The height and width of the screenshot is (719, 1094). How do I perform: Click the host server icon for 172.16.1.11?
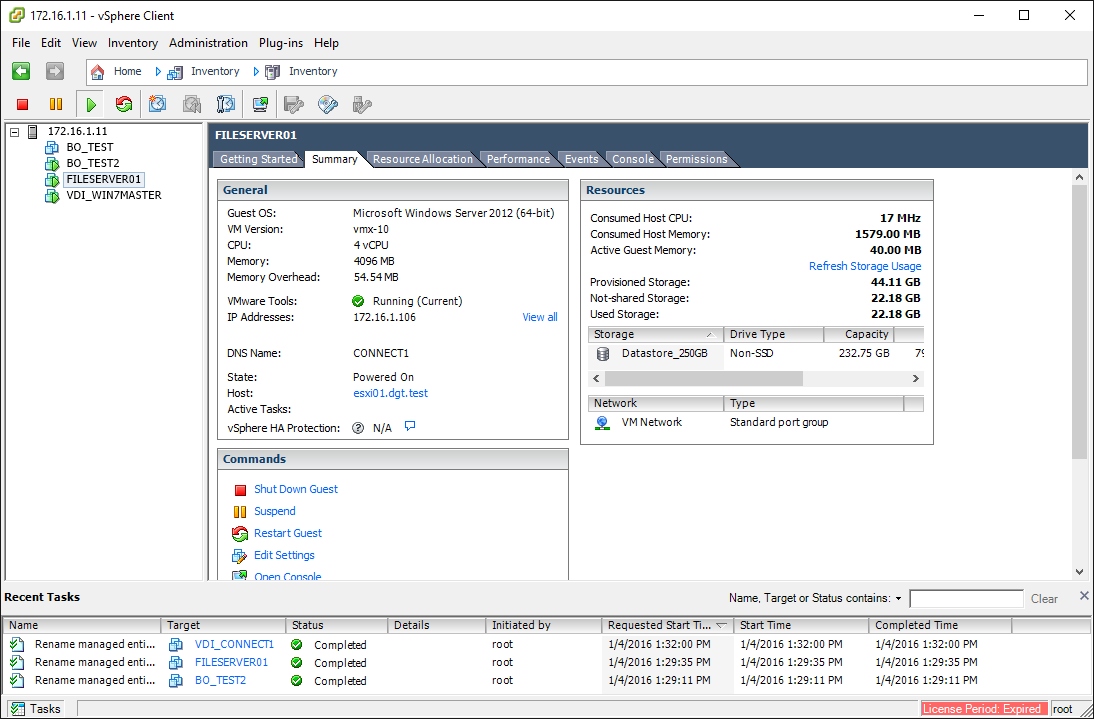(x=33, y=131)
